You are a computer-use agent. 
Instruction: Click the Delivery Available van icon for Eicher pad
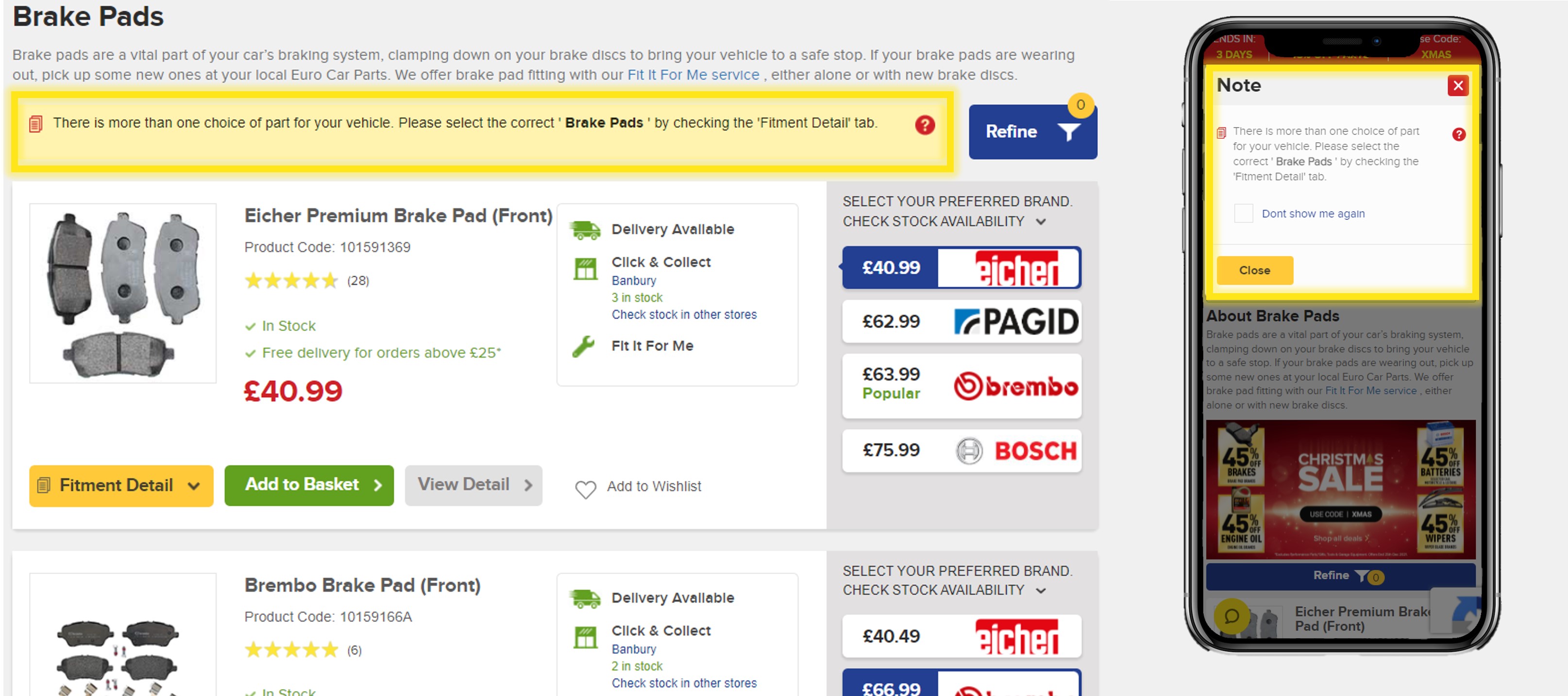585,230
